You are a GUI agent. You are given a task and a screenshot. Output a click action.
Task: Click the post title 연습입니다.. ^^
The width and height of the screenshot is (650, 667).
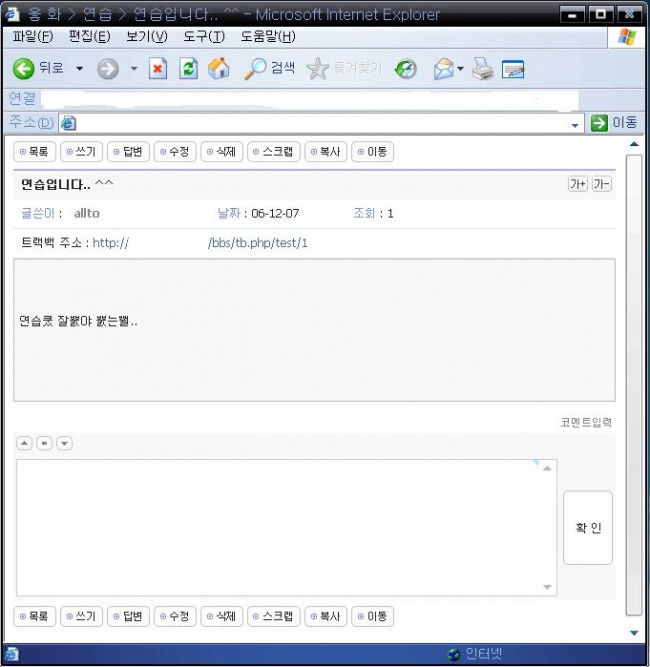67,184
